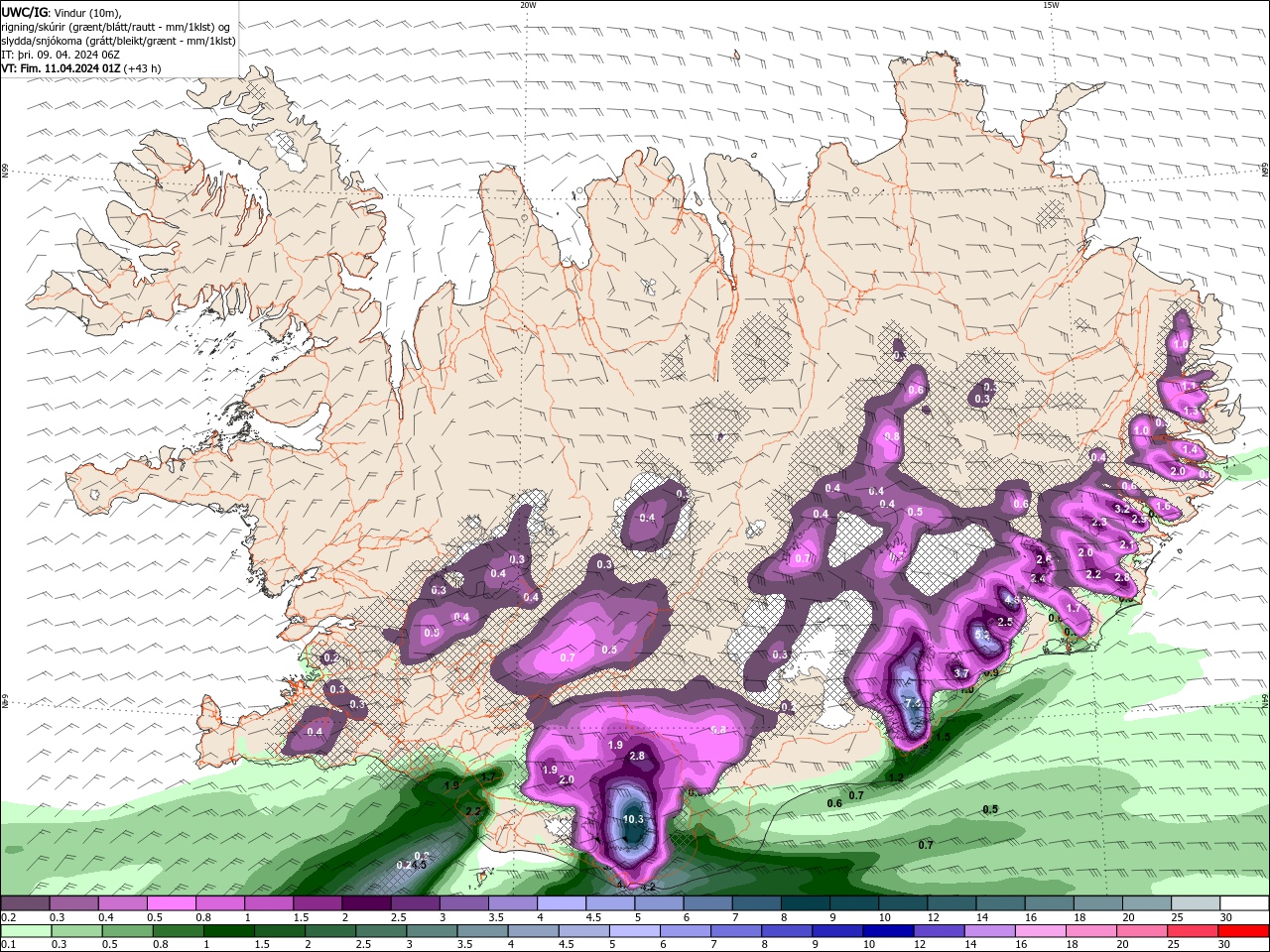Screen dimensions: 1270x952
Task: Click the 'slydda/snjókoma' legend description line
Action: (x=118, y=41)
